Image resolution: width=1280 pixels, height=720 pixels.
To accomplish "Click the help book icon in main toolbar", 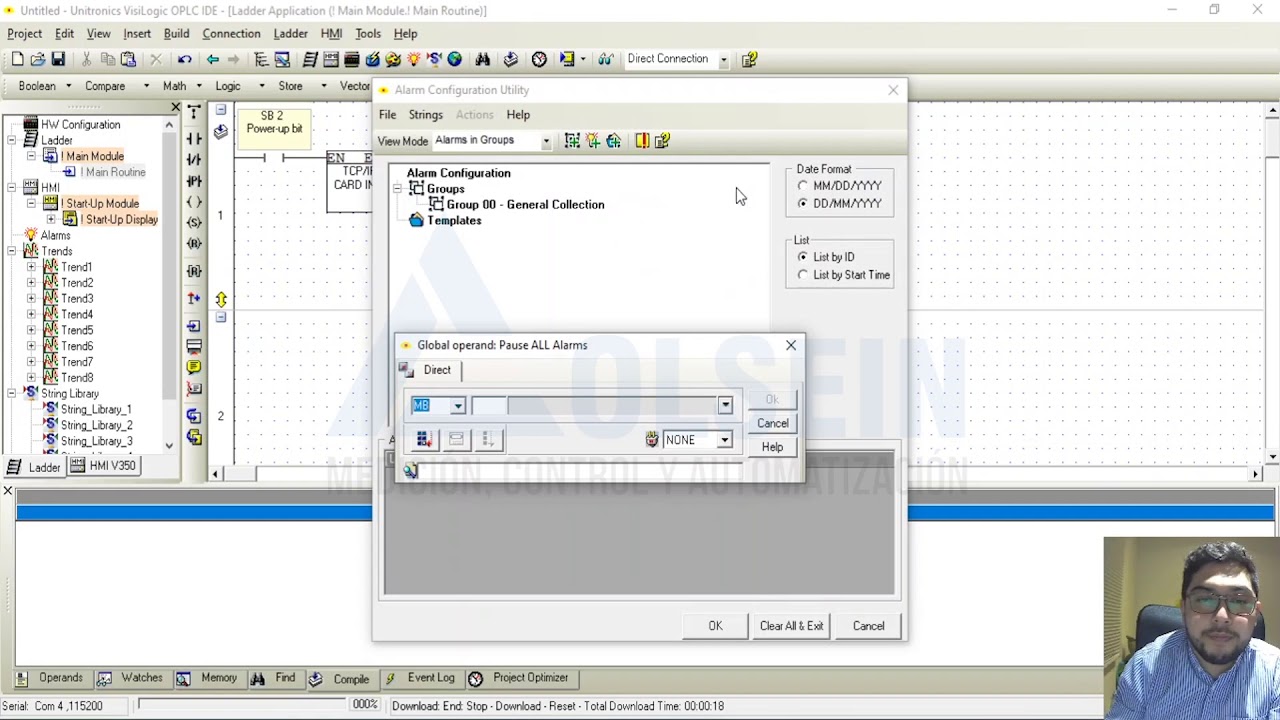I will click(x=749, y=60).
